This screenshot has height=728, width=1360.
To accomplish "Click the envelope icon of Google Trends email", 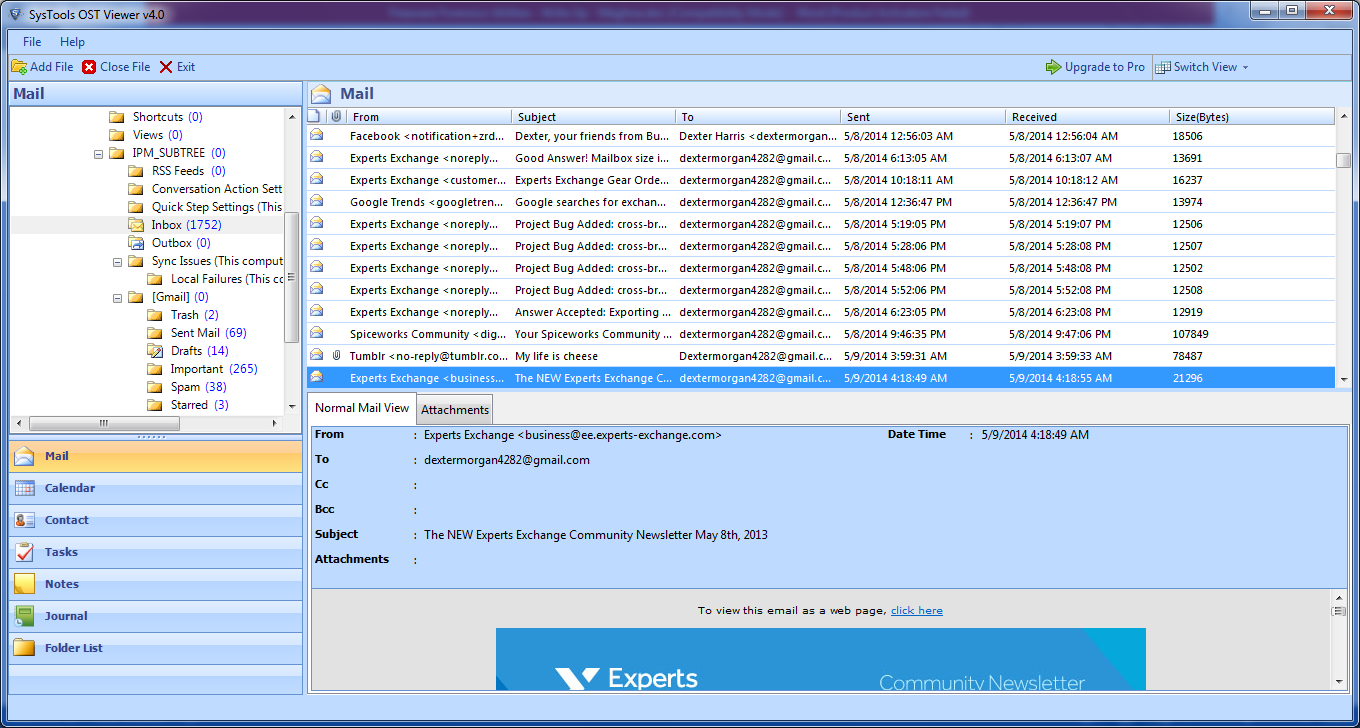I will pos(316,201).
